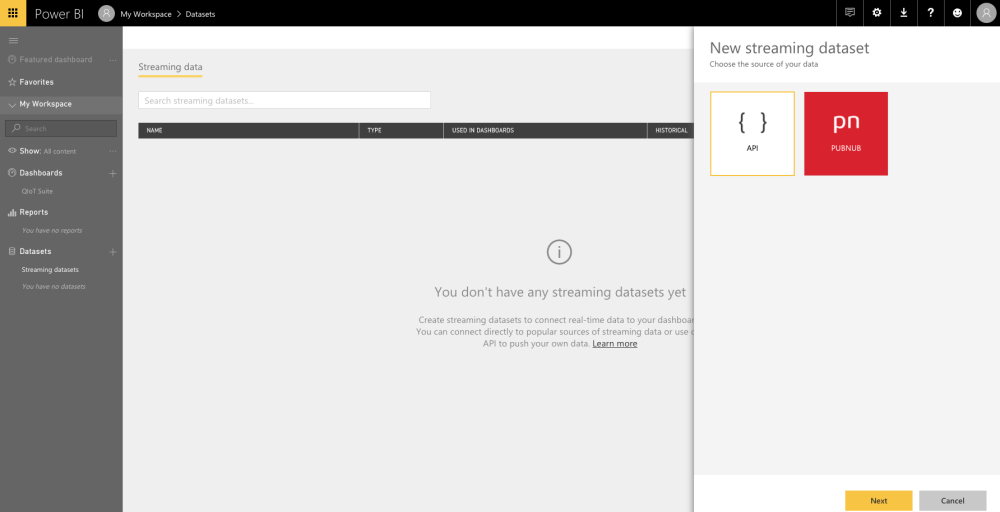
Task: Open Favorites in the sidebar
Action: tap(36, 82)
